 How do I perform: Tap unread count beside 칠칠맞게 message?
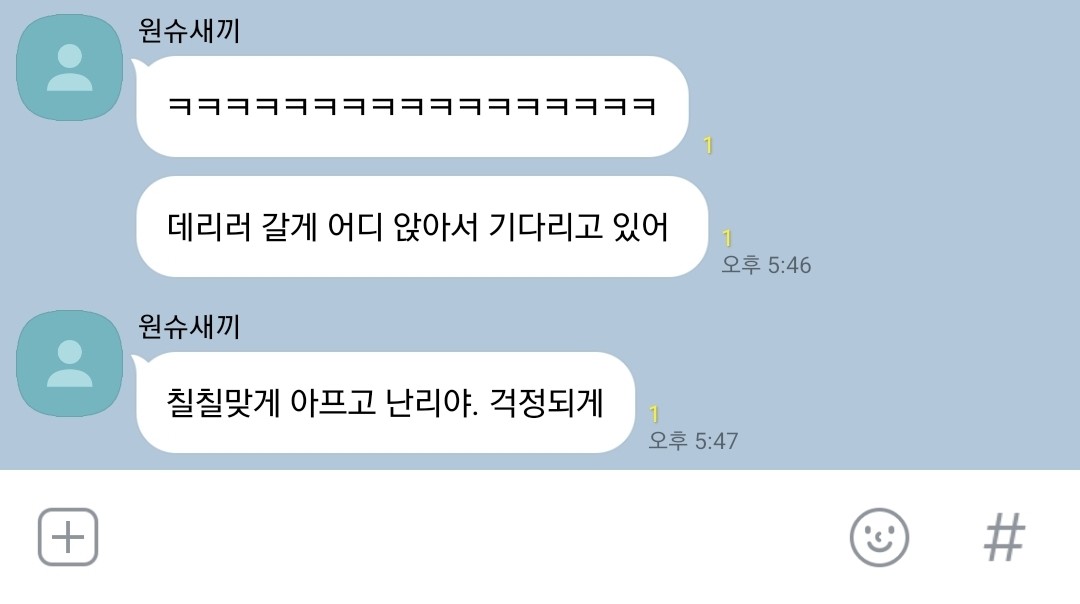point(654,414)
